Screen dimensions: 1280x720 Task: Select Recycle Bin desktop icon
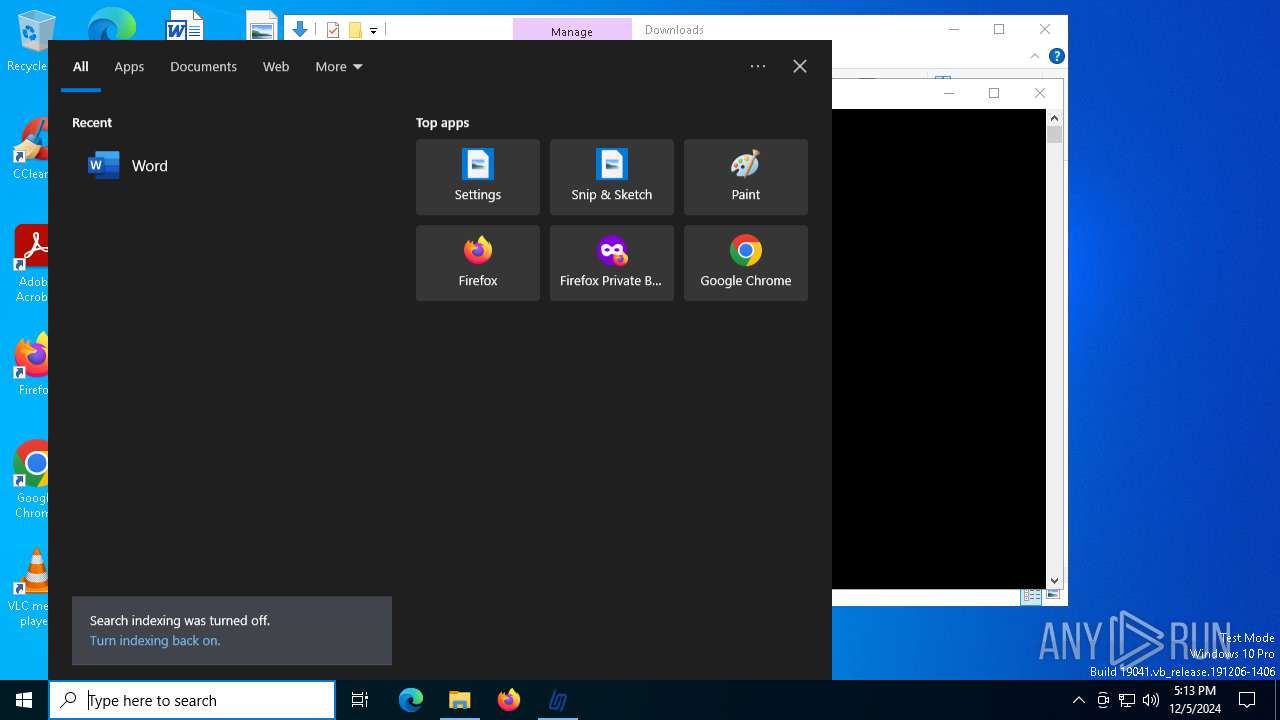(x=31, y=42)
